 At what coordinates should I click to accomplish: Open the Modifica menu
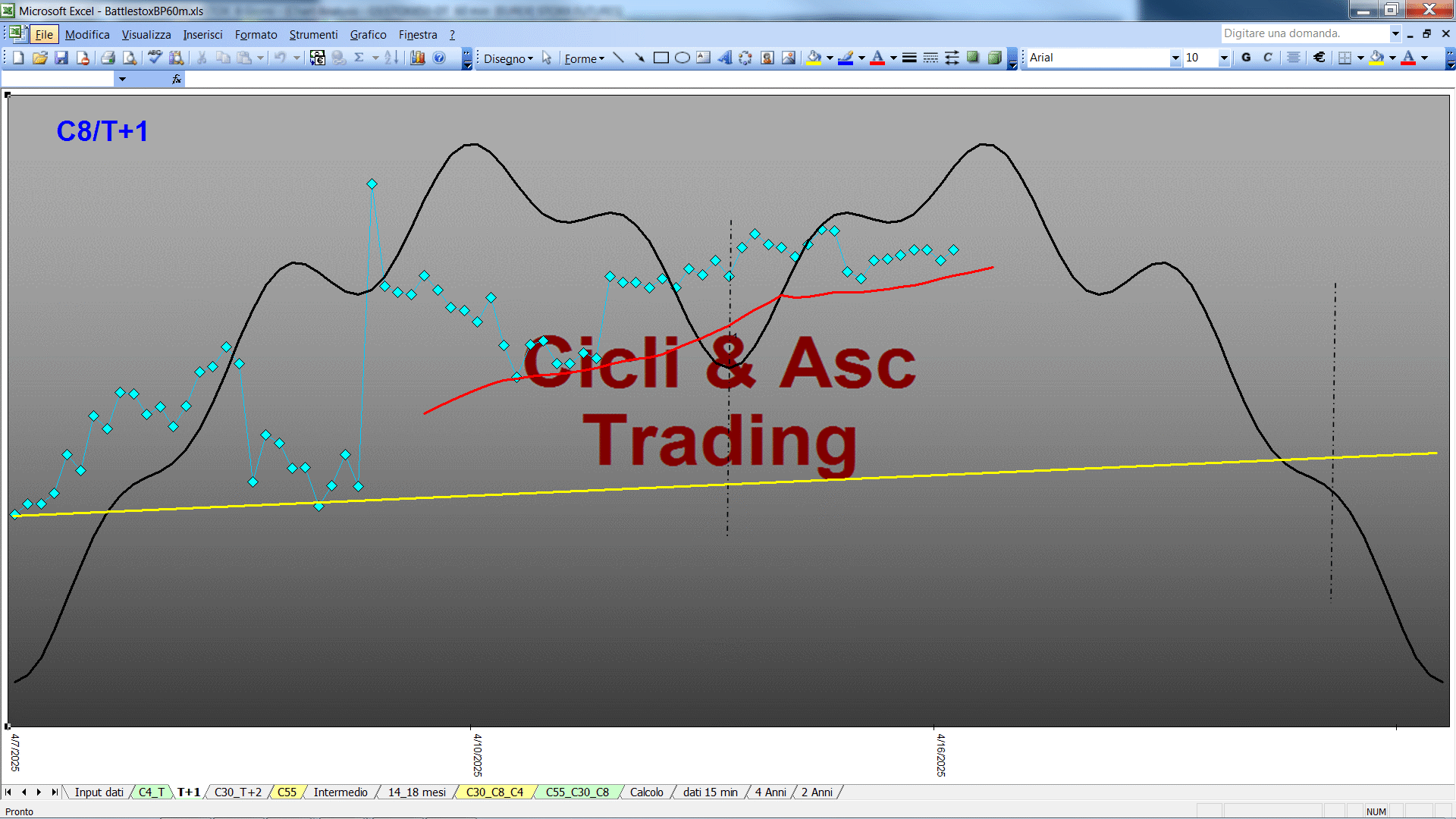point(87,34)
